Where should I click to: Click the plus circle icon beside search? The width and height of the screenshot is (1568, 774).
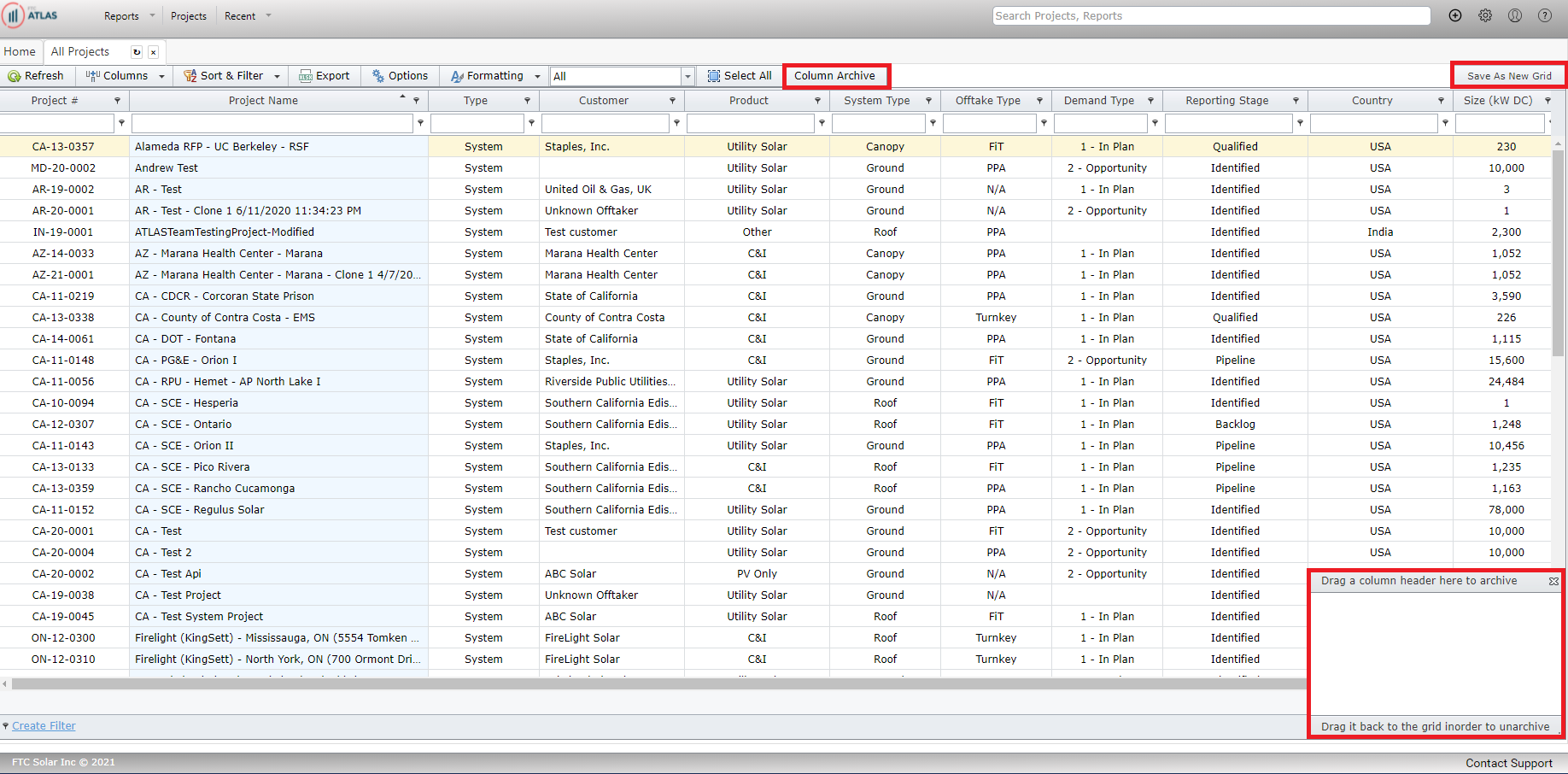tap(1455, 15)
